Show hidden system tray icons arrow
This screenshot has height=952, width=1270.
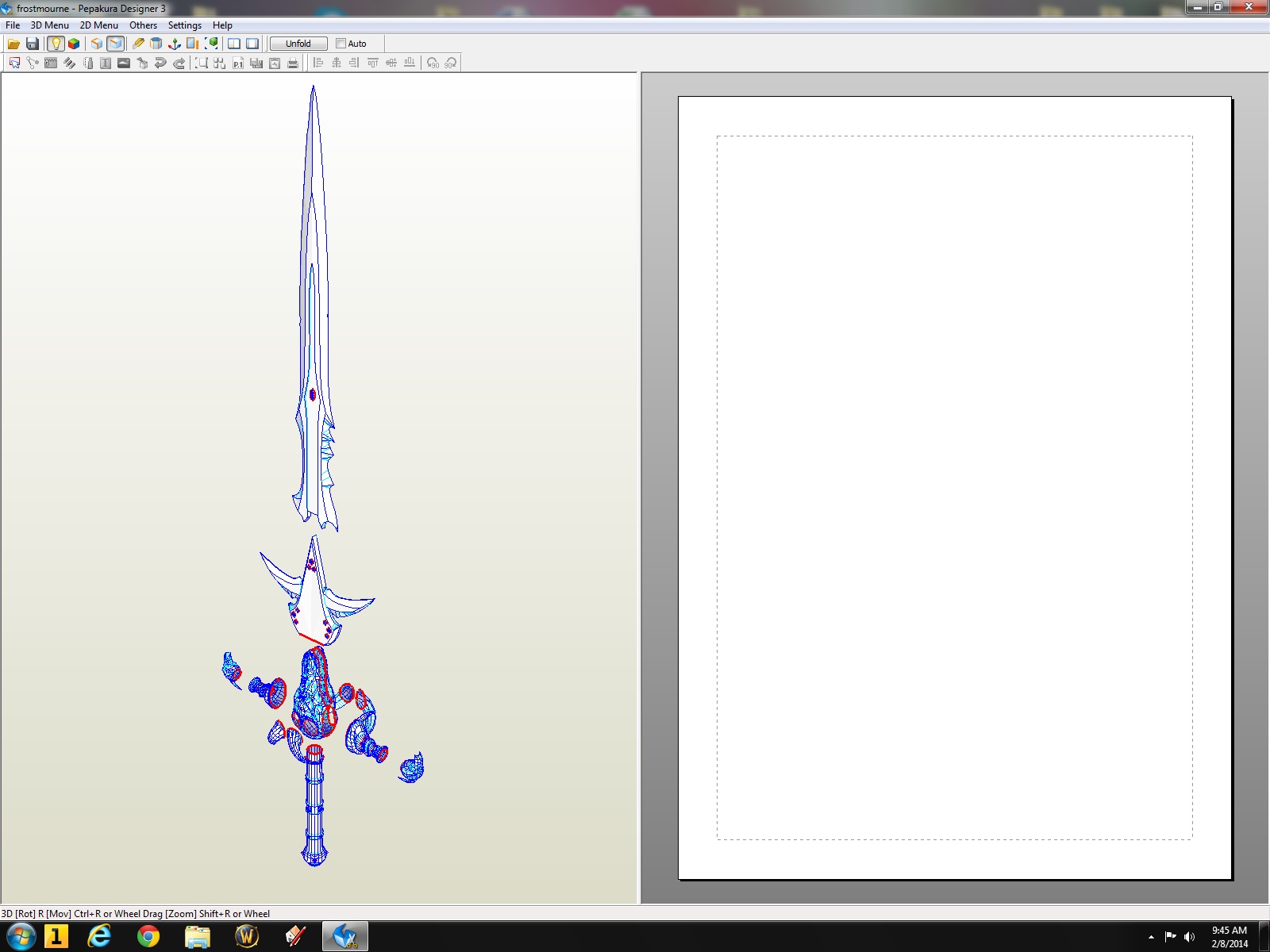coord(1151,937)
